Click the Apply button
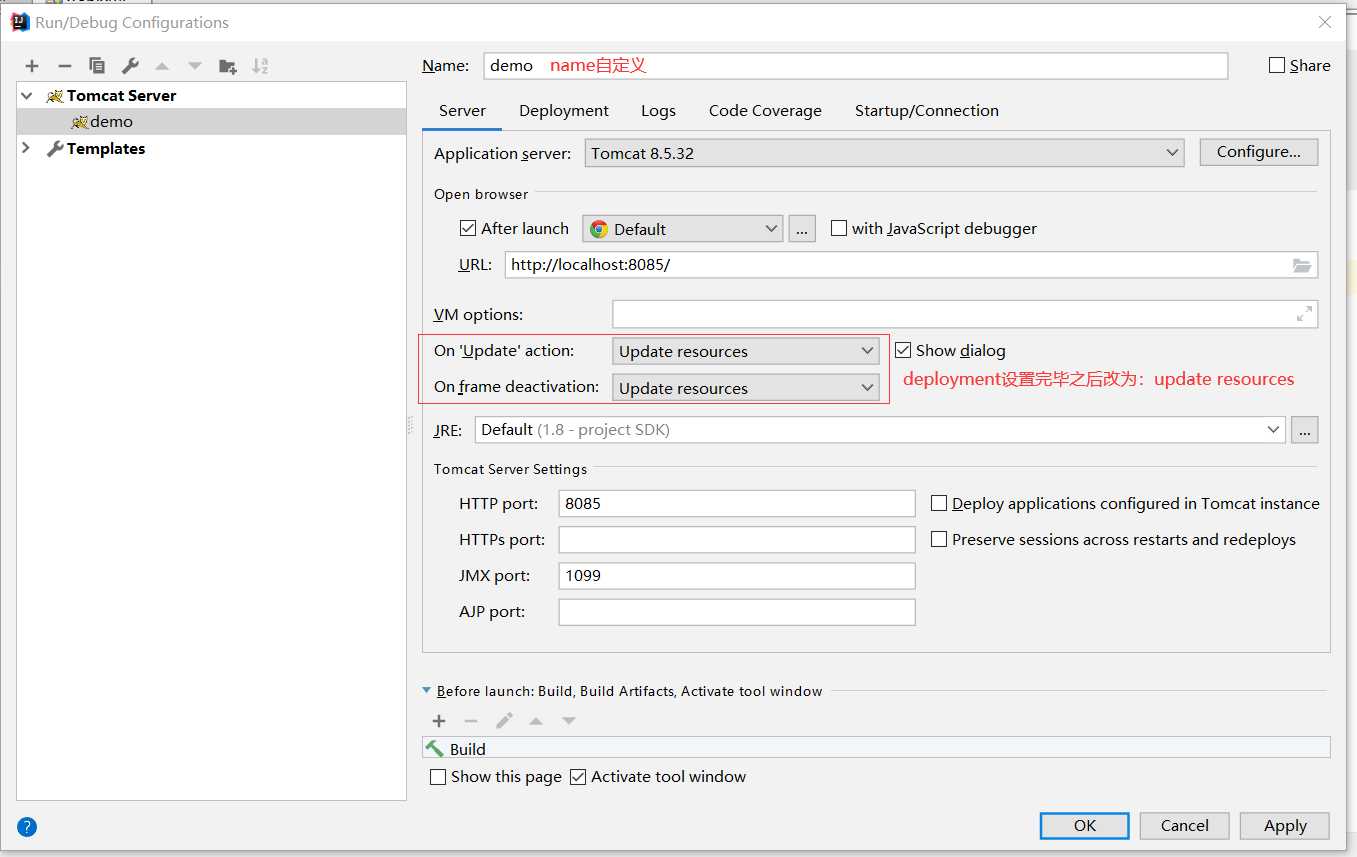 (1285, 826)
